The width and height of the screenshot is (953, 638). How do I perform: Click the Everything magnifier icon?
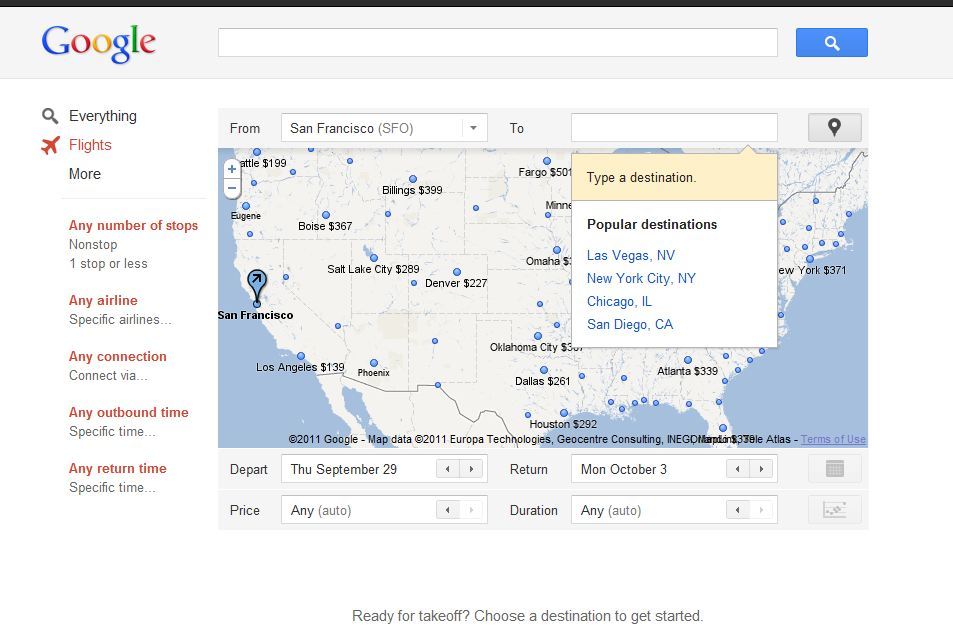point(50,116)
